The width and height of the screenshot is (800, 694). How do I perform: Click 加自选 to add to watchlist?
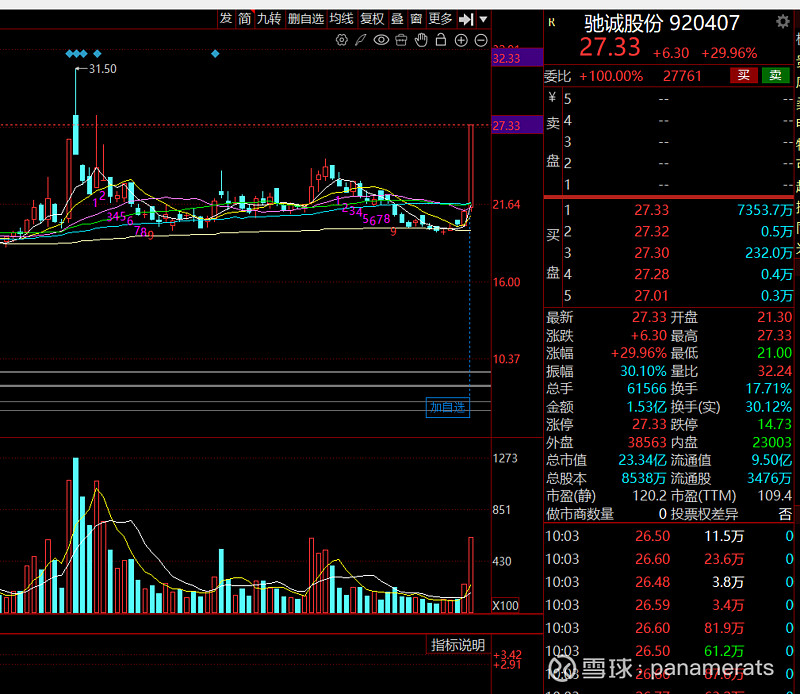447,407
